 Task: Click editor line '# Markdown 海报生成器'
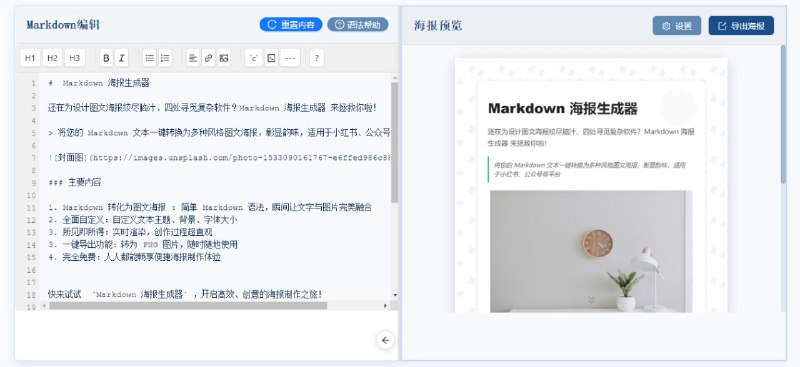(99, 83)
